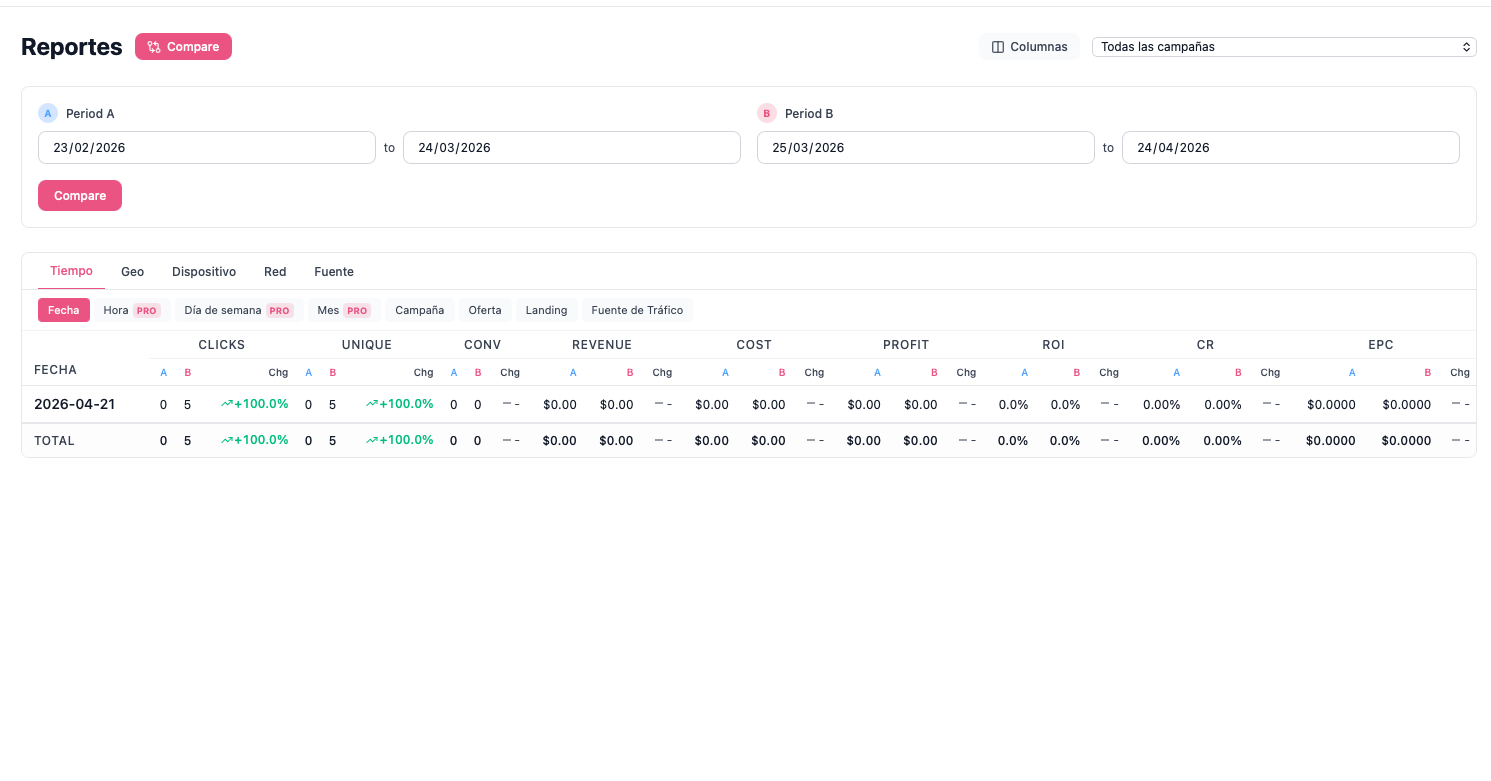Switch to the Fuente tab

pos(334,272)
